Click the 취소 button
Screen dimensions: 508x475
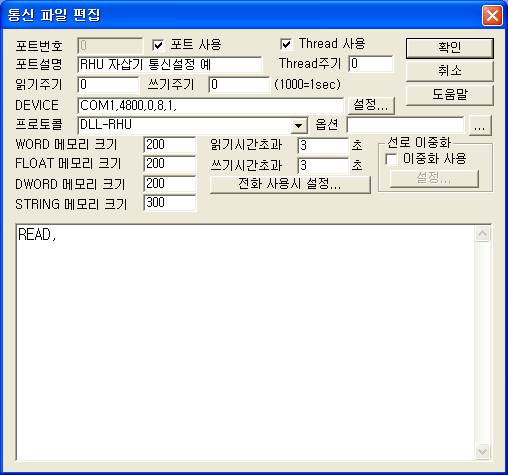tap(450, 71)
